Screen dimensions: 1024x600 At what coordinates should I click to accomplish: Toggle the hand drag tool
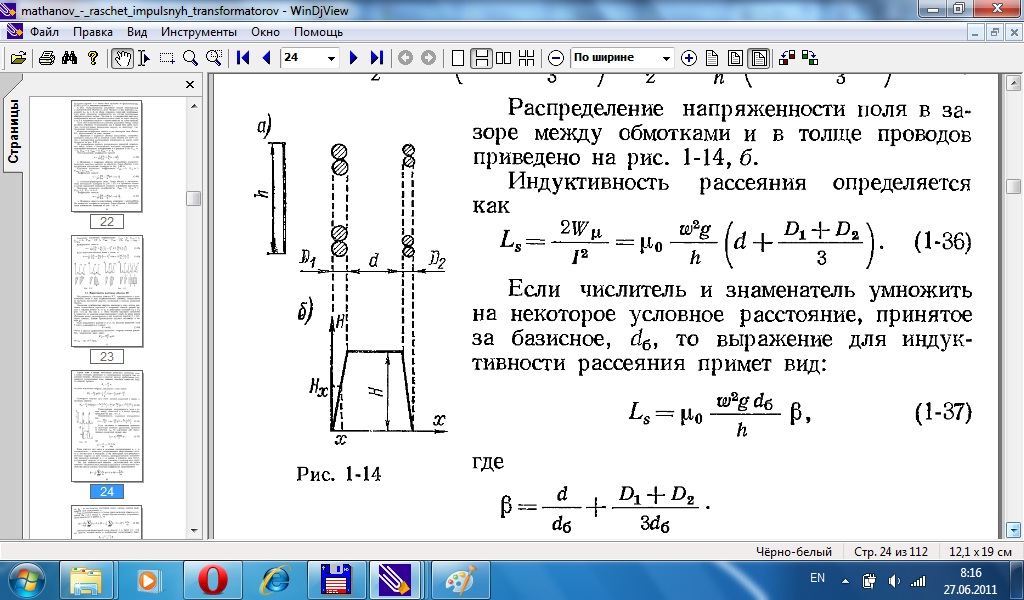[x=122, y=58]
